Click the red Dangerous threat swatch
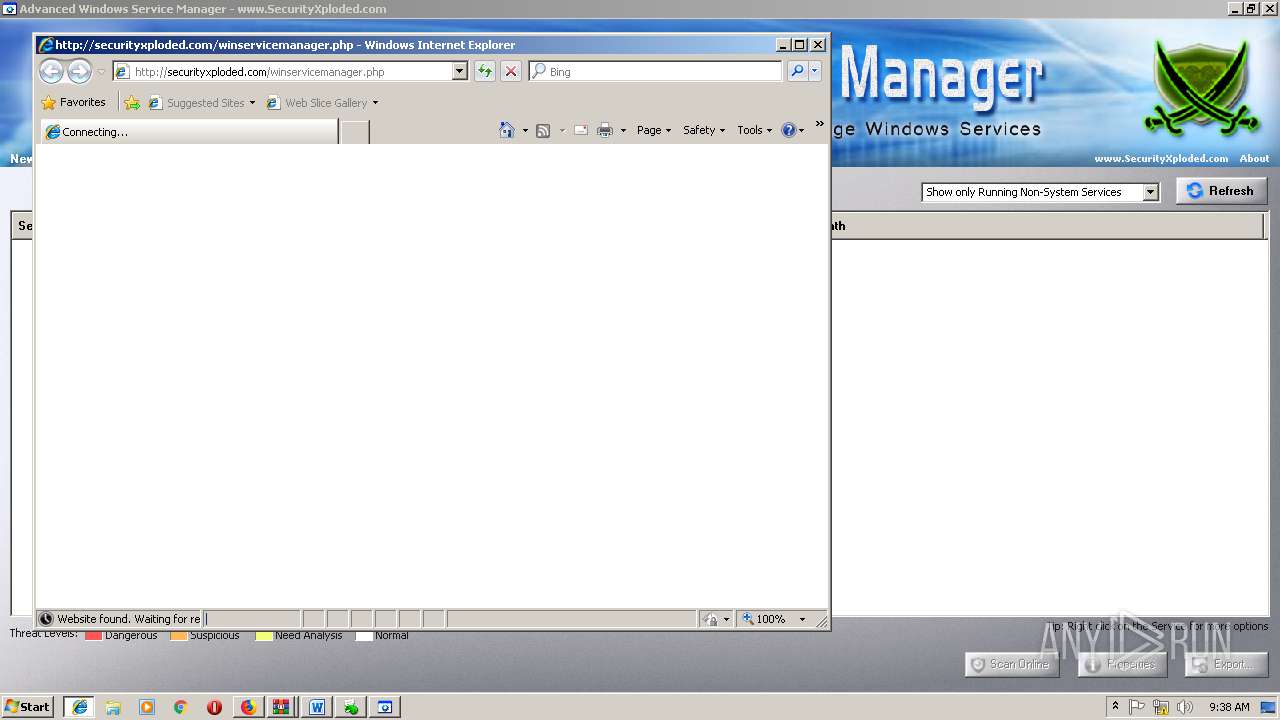Screen dimensions: 1280x720 click(93, 635)
